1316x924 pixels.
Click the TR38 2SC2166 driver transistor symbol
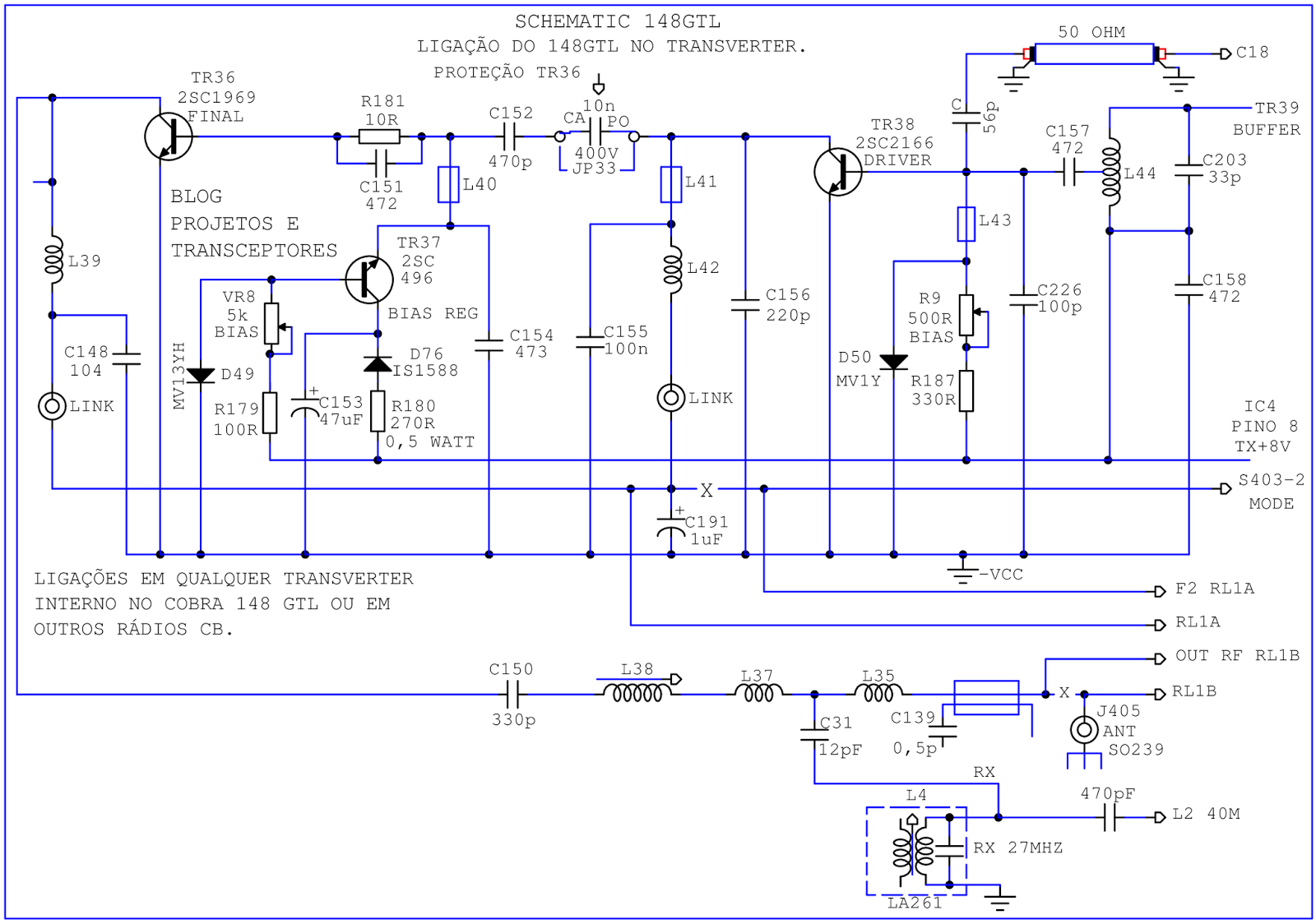pyautogui.click(x=838, y=172)
